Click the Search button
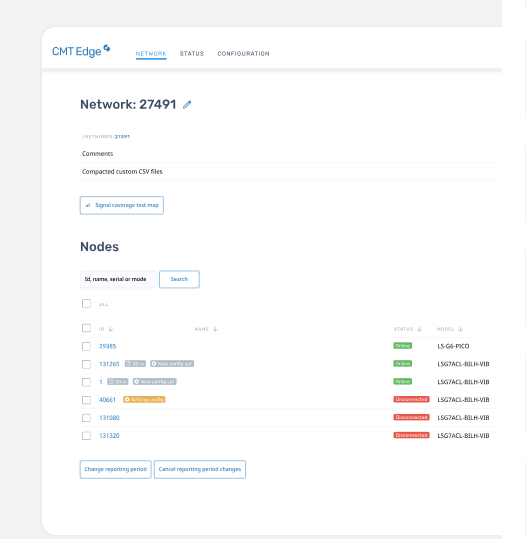Viewport: 526px width, 539px height. pos(179,279)
